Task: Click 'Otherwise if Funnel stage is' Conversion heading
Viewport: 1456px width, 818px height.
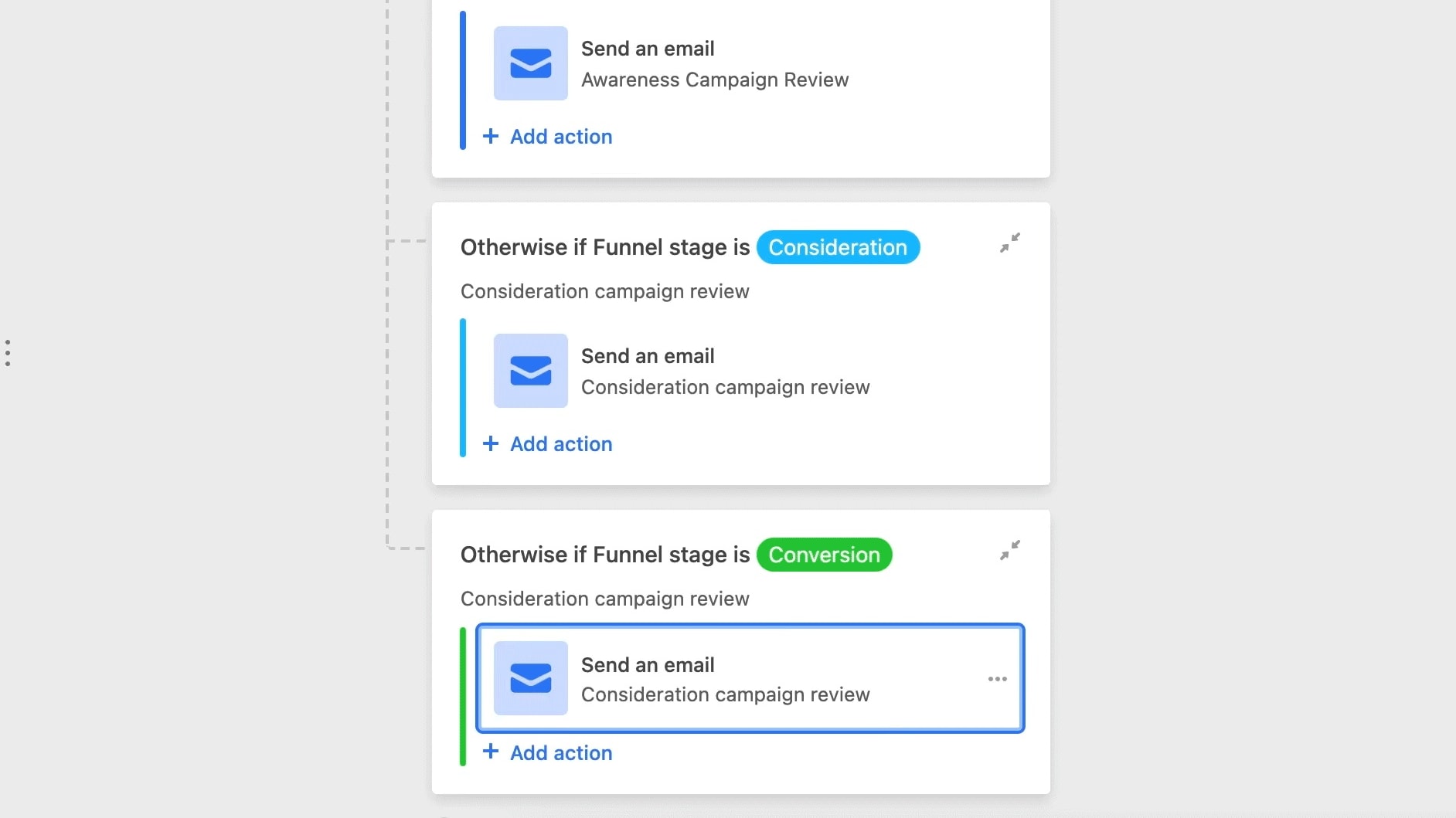Action: coord(605,555)
